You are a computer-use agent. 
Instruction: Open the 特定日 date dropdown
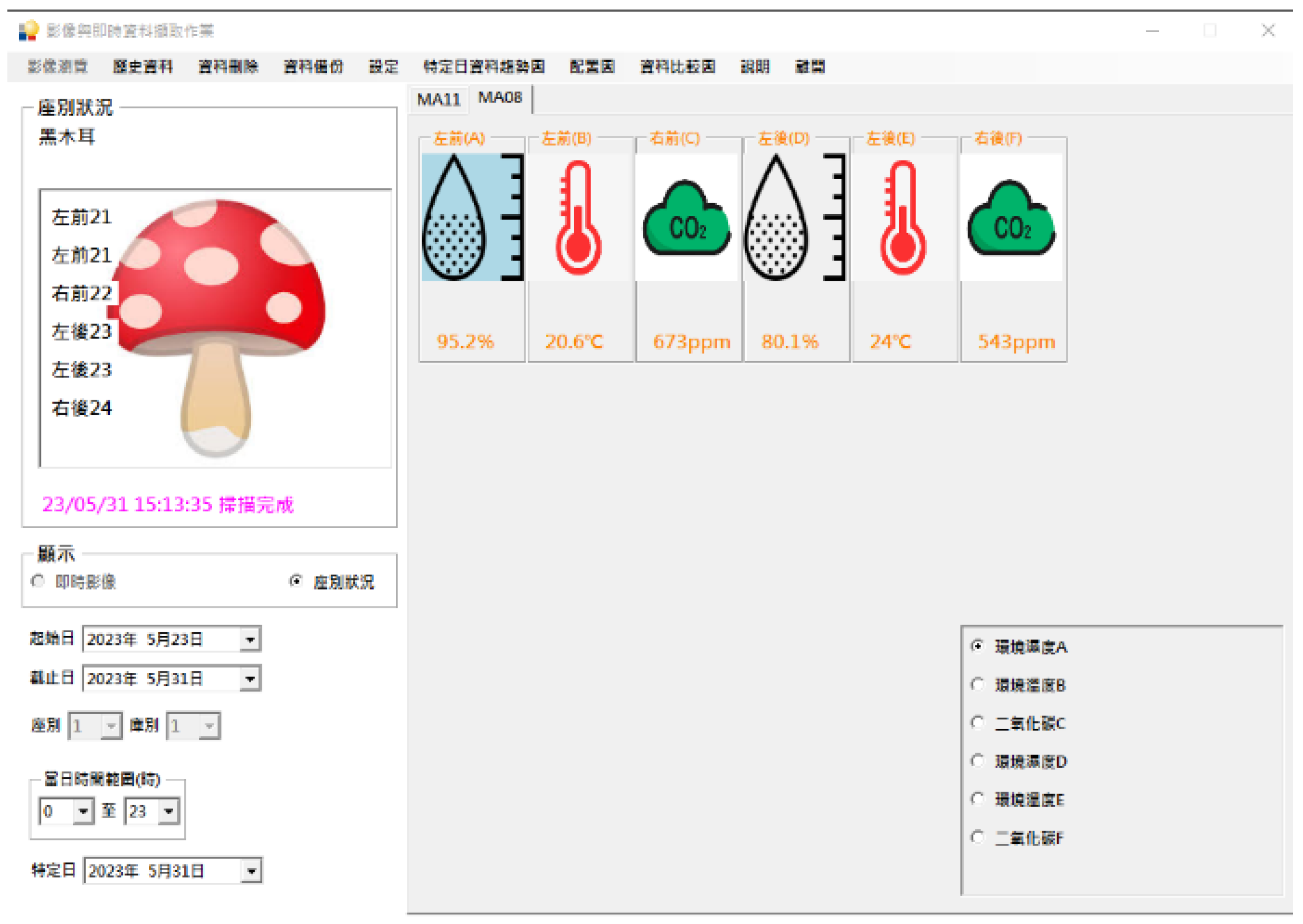251,871
